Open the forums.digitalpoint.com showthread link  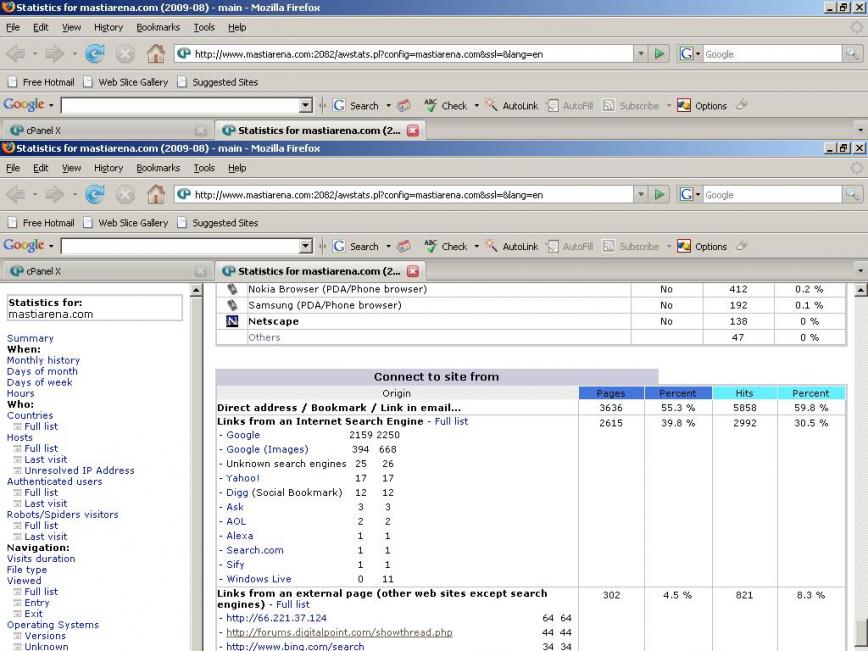coord(339,633)
